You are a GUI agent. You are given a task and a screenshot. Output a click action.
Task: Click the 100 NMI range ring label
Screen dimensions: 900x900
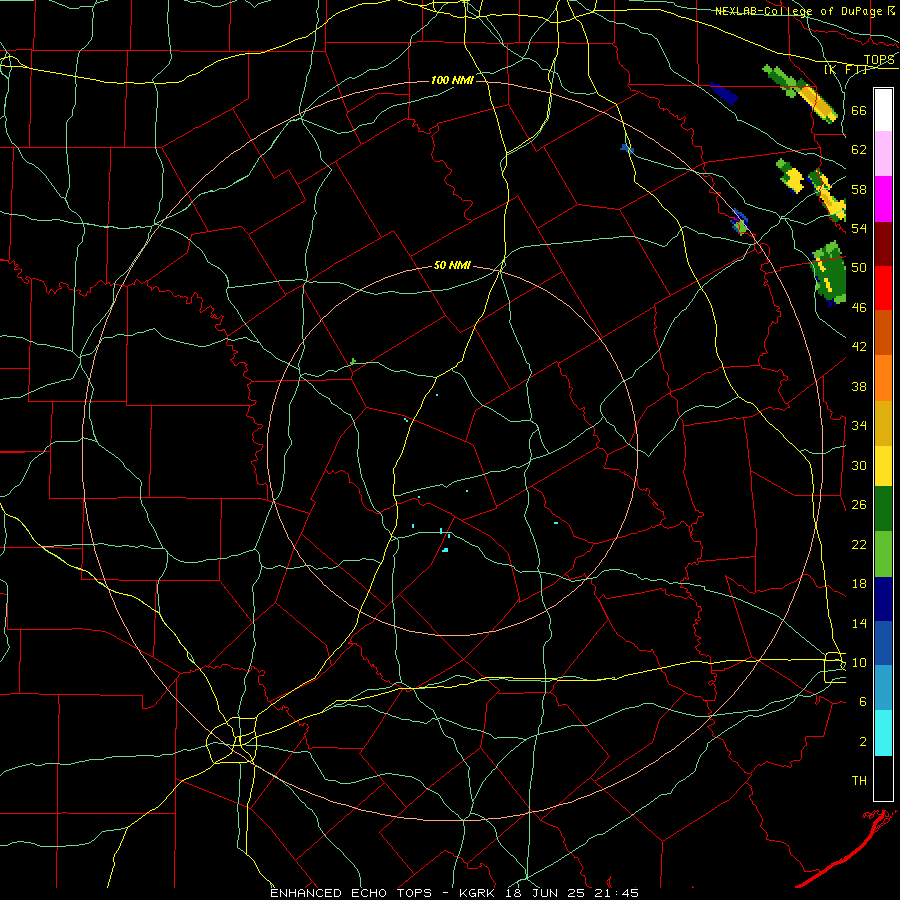pyautogui.click(x=452, y=80)
